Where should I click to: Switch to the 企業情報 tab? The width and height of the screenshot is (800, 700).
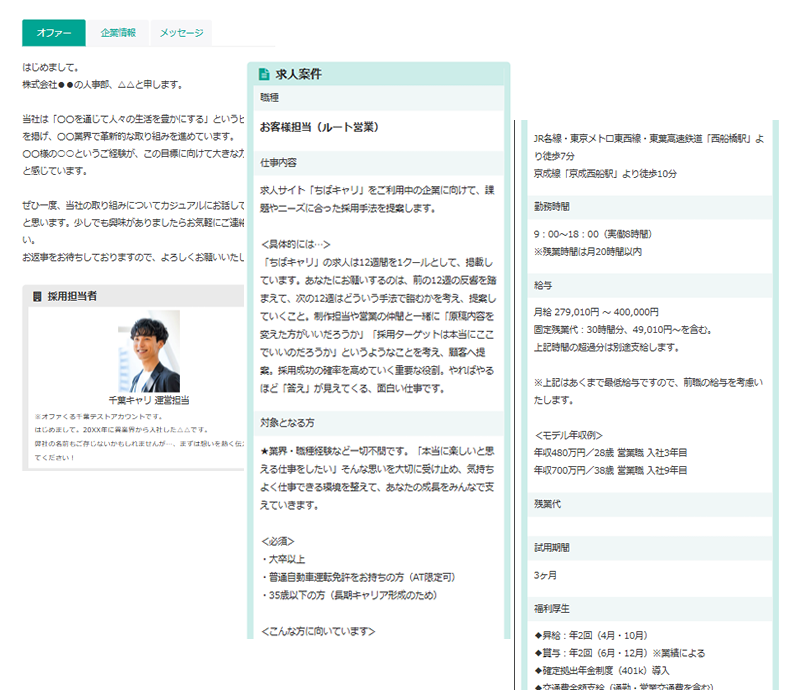[118, 33]
